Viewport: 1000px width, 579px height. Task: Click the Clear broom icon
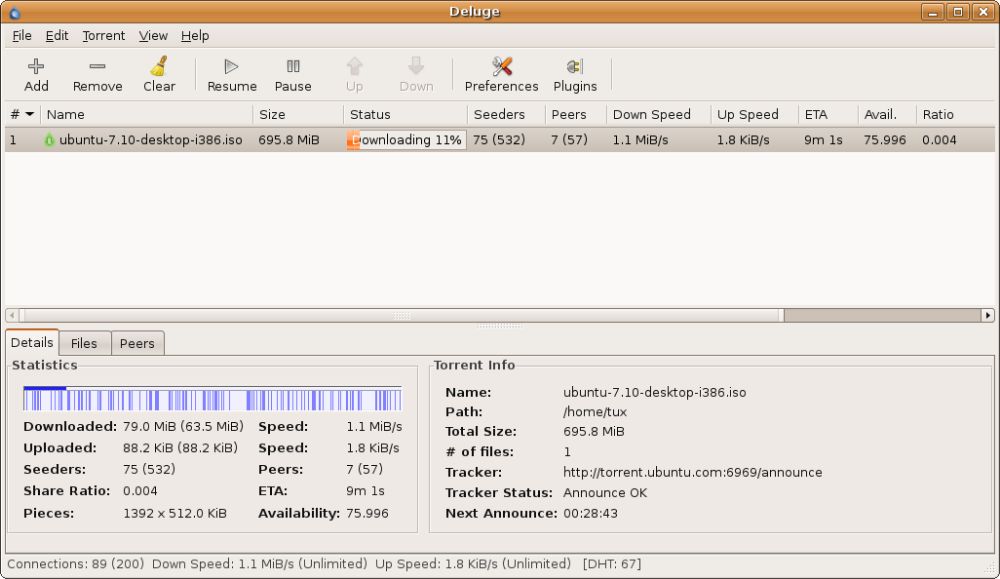(159, 66)
